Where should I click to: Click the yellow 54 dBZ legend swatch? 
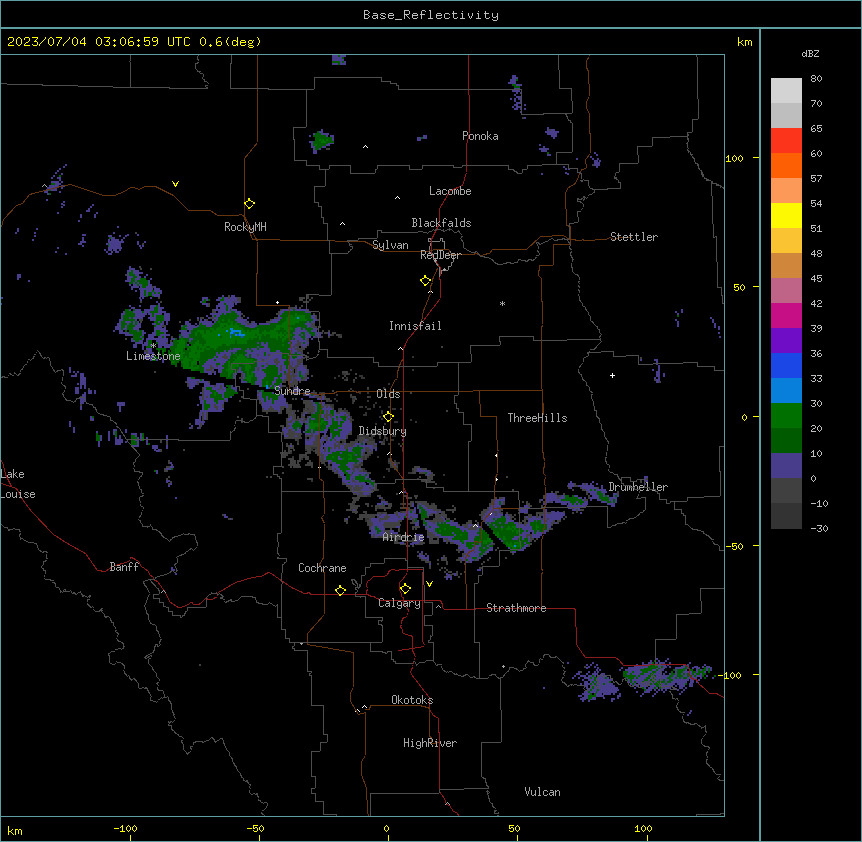[x=786, y=215]
